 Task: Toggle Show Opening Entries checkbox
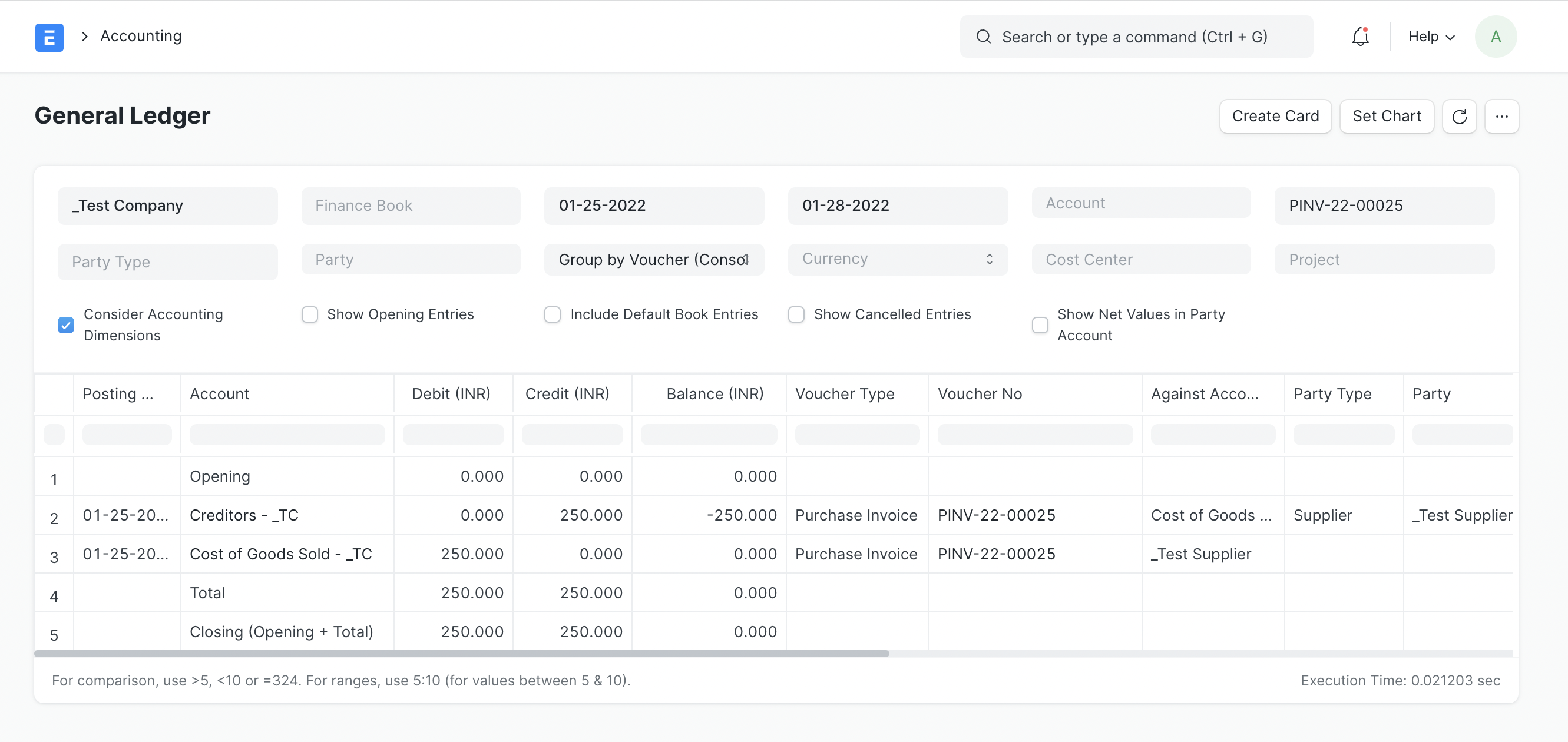(309, 314)
